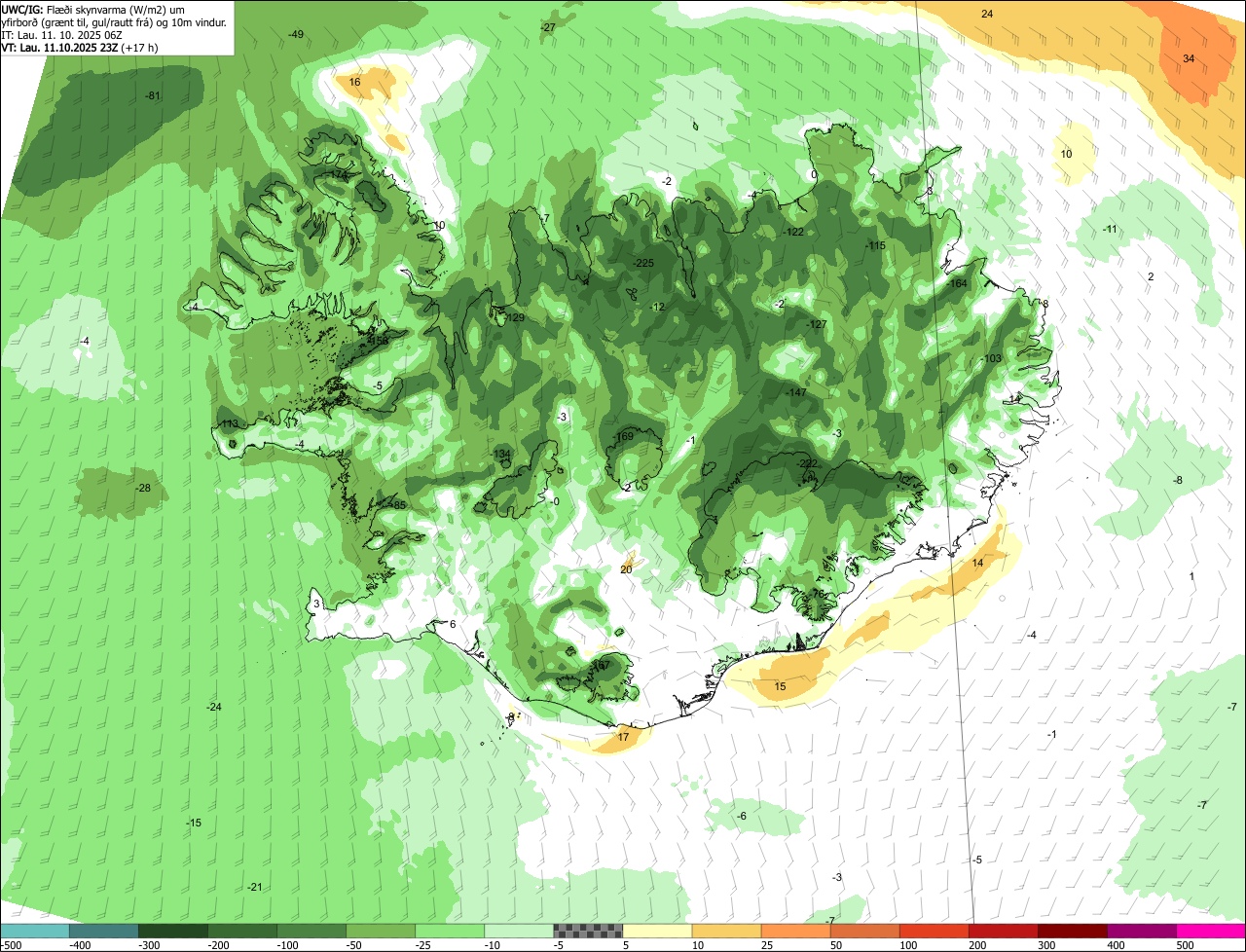Click the '-500' legend label
The image size is (1246, 952).
[x=11, y=945]
